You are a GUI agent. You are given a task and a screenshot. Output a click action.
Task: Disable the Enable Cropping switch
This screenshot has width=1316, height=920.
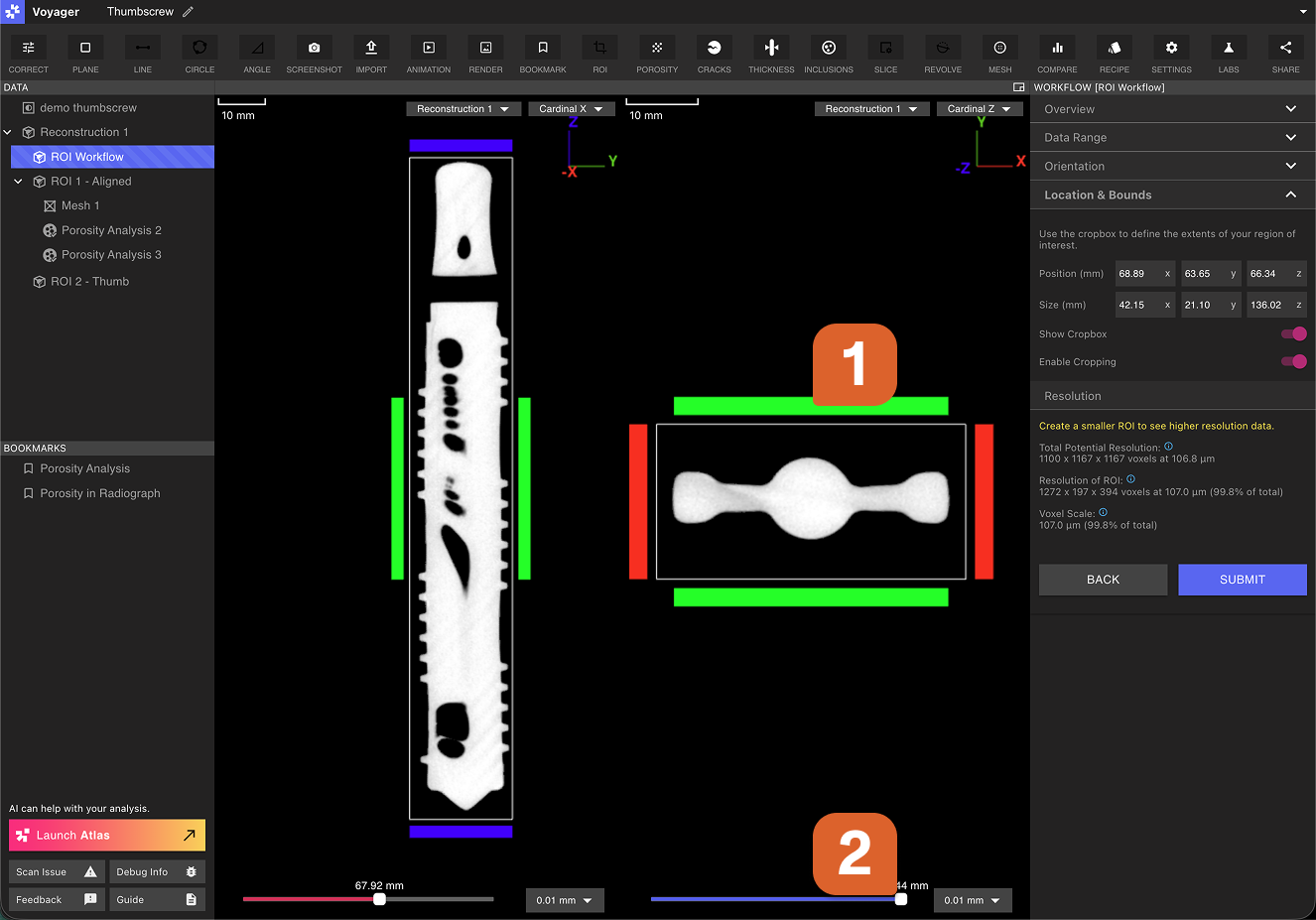pos(1293,362)
